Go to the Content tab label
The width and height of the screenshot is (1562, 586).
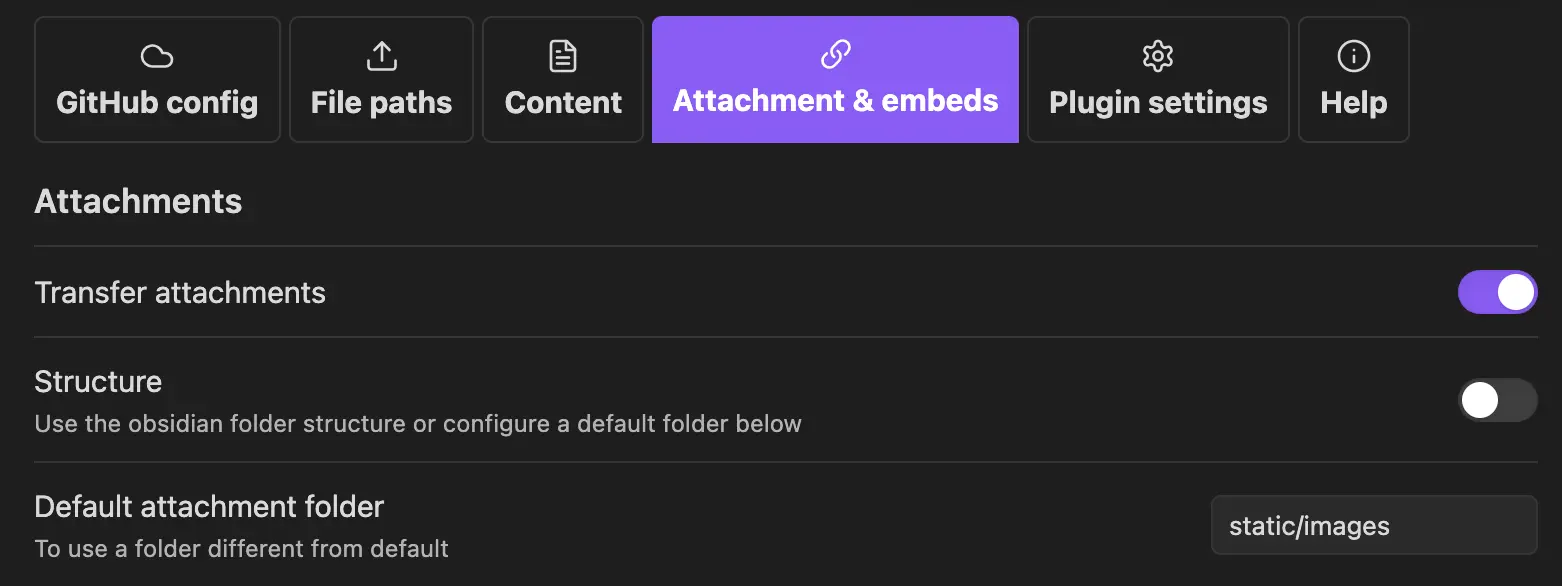click(563, 102)
